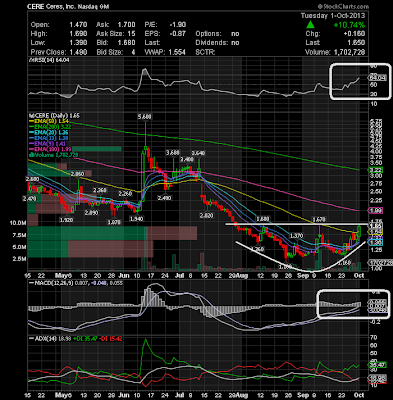Image resolution: width=393 pixels, height=400 pixels.
Task: Click the SCTR label
Action: coord(205,52)
